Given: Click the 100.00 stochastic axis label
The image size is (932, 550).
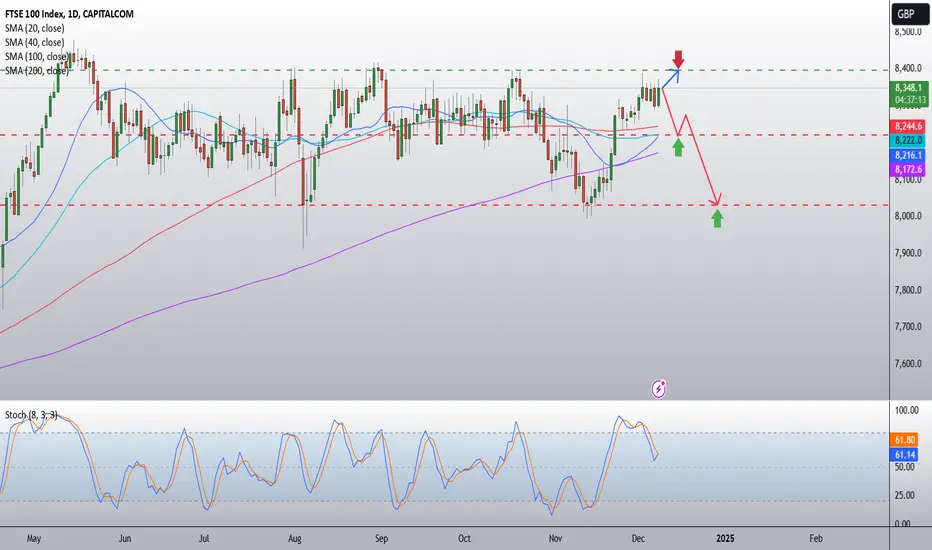Looking at the screenshot, I should click(906, 410).
